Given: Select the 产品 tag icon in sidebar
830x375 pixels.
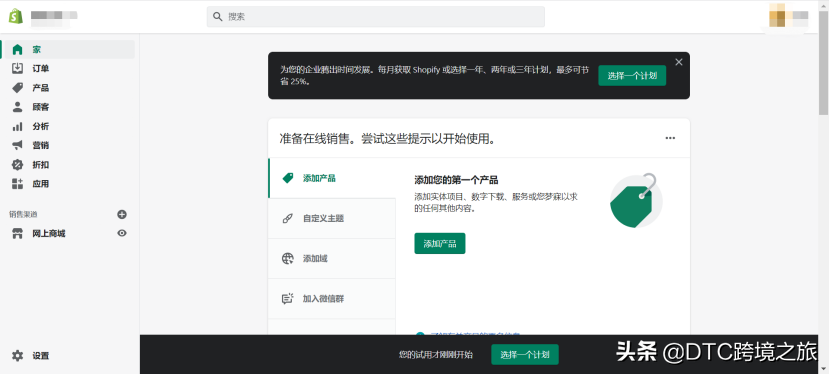Looking at the screenshot, I should point(17,88).
